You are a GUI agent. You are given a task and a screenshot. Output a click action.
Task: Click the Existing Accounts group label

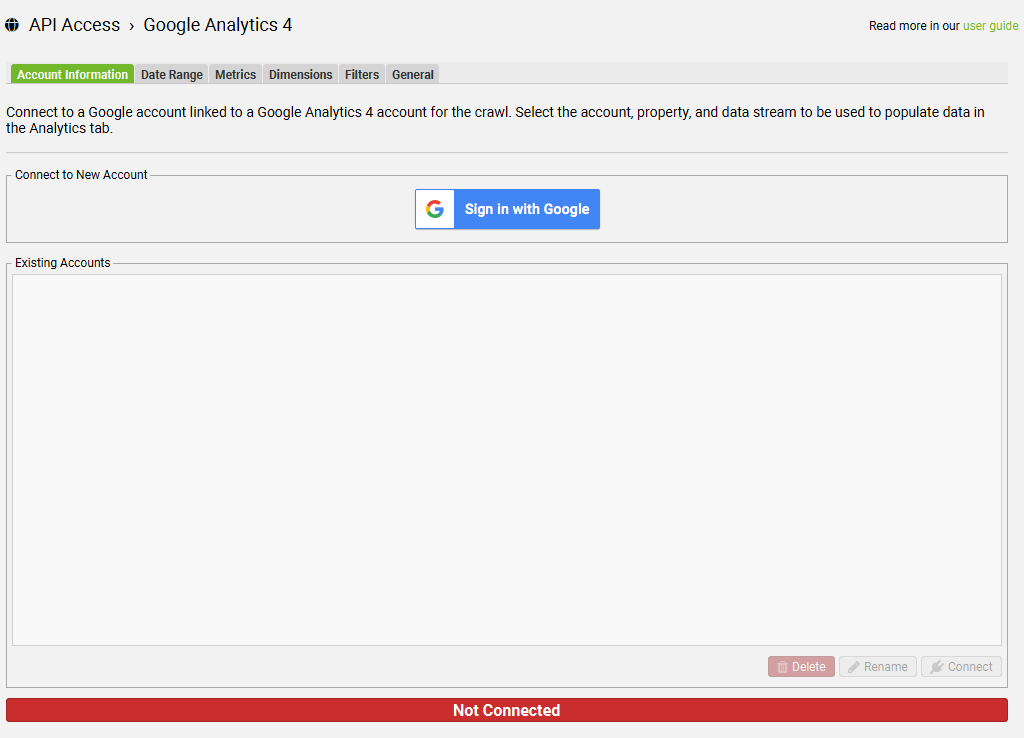pyautogui.click(x=63, y=263)
